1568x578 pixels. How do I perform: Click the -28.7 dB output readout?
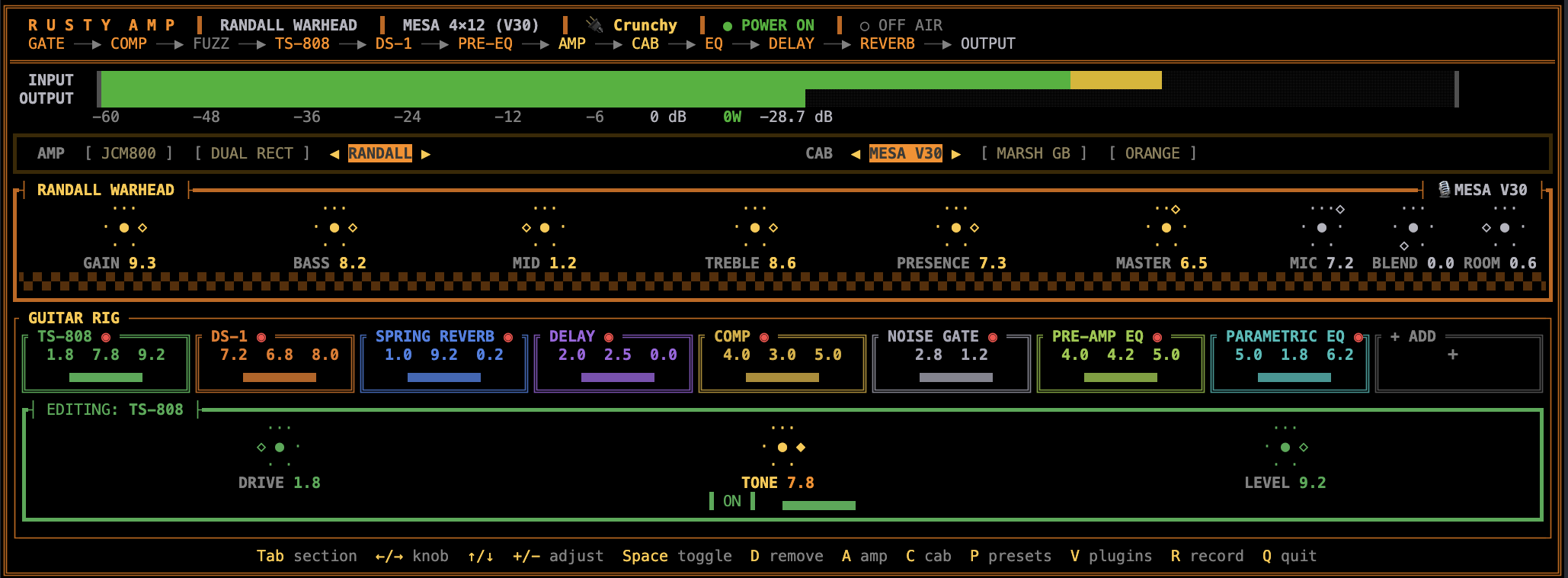click(x=796, y=117)
